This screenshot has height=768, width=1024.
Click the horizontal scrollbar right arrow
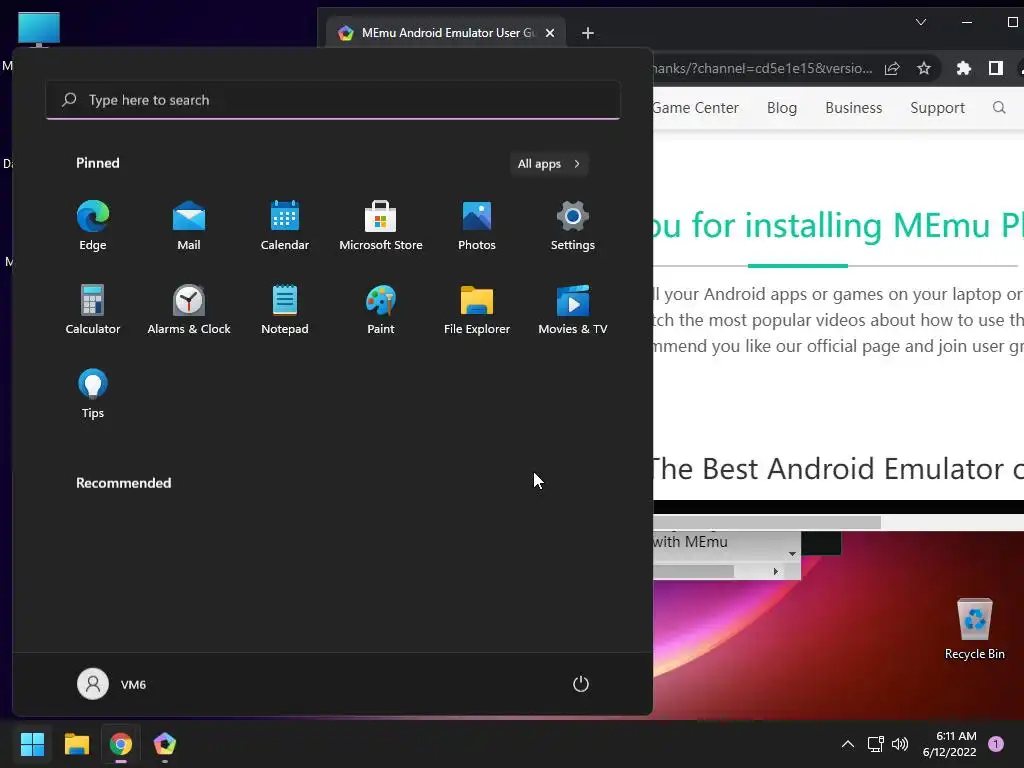click(x=775, y=571)
